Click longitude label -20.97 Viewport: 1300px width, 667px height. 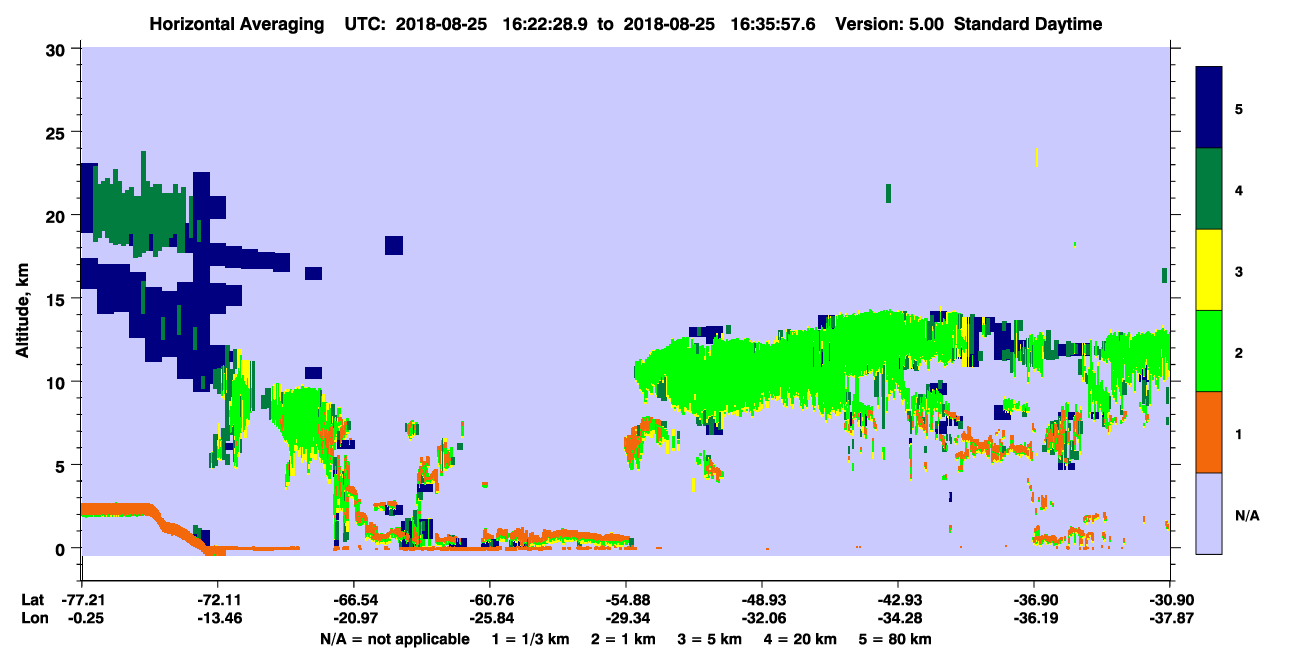pyautogui.click(x=353, y=618)
